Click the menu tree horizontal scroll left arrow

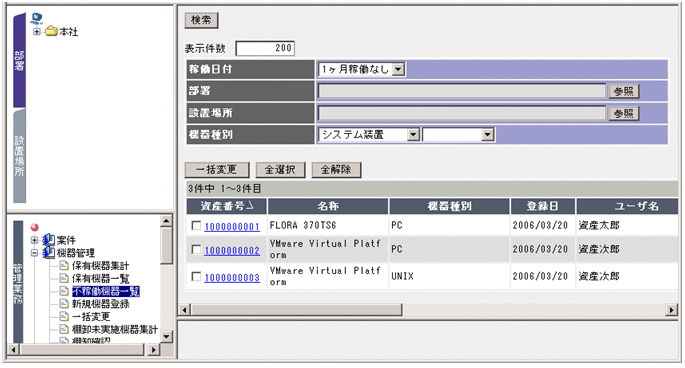coord(13,350)
